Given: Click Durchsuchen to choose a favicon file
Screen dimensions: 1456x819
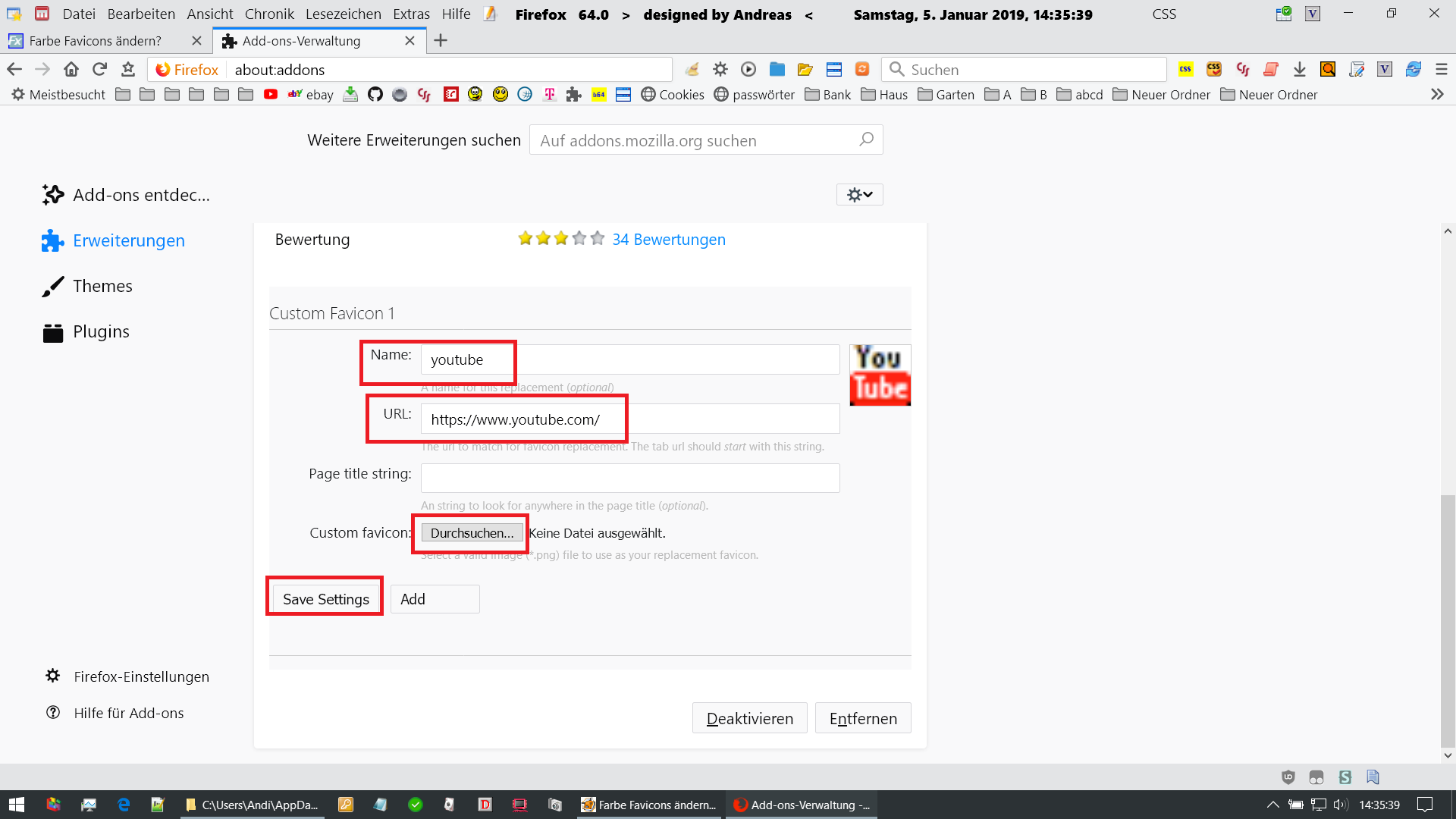Looking at the screenshot, I should tap(472, 533).
